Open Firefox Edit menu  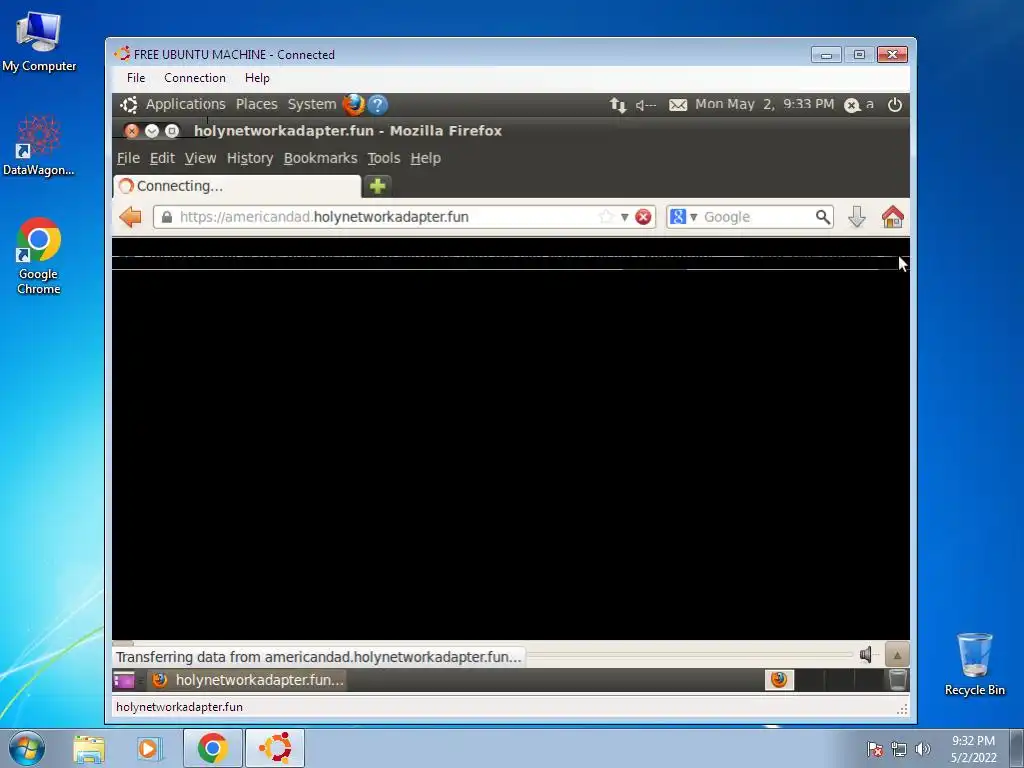pyautogui.click(x=162, y=158)
